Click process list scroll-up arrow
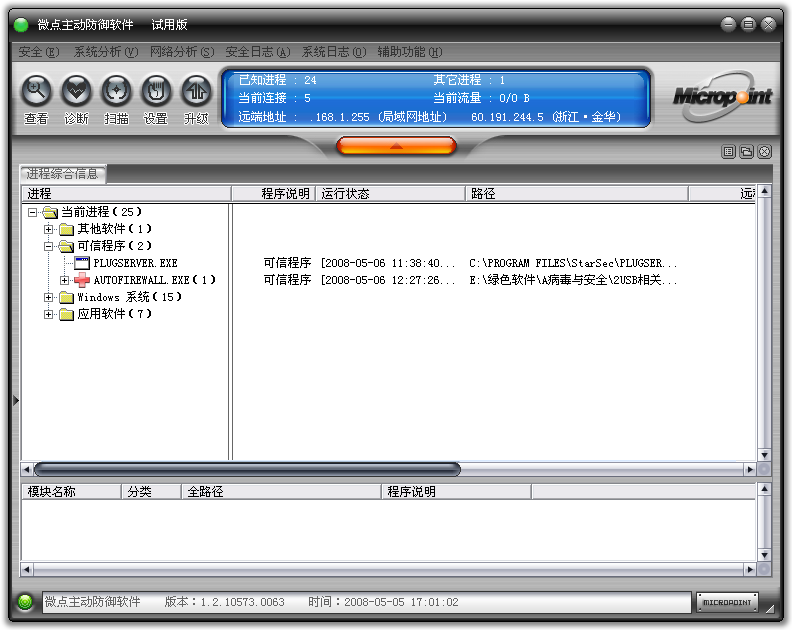 click(765, 191)
